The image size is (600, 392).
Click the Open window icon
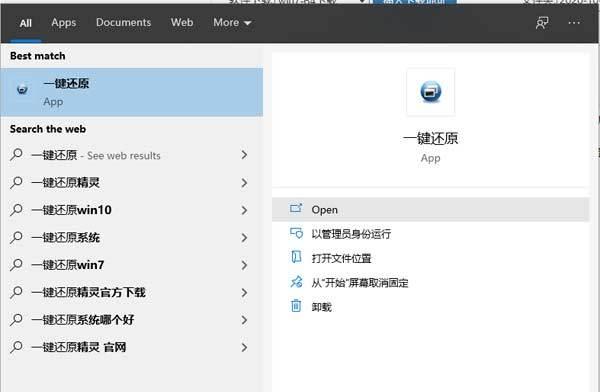coord(296,209)
